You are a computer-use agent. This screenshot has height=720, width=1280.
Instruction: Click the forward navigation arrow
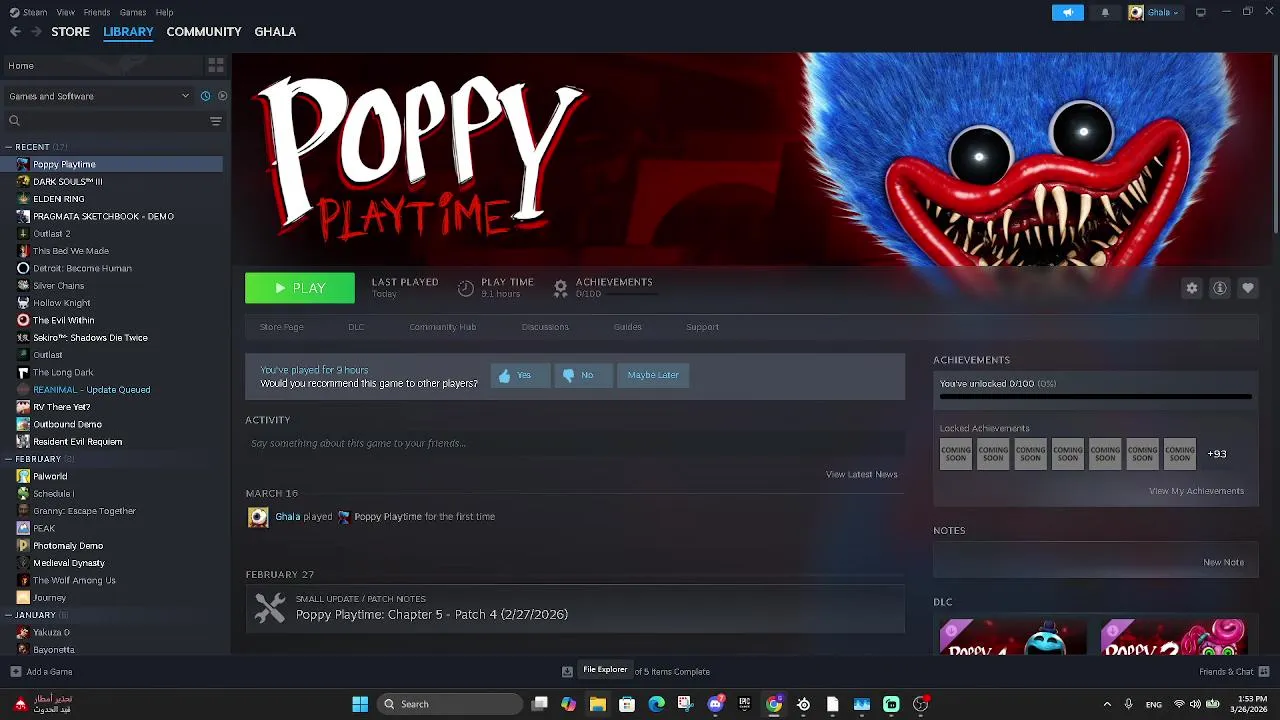(37, 32)
